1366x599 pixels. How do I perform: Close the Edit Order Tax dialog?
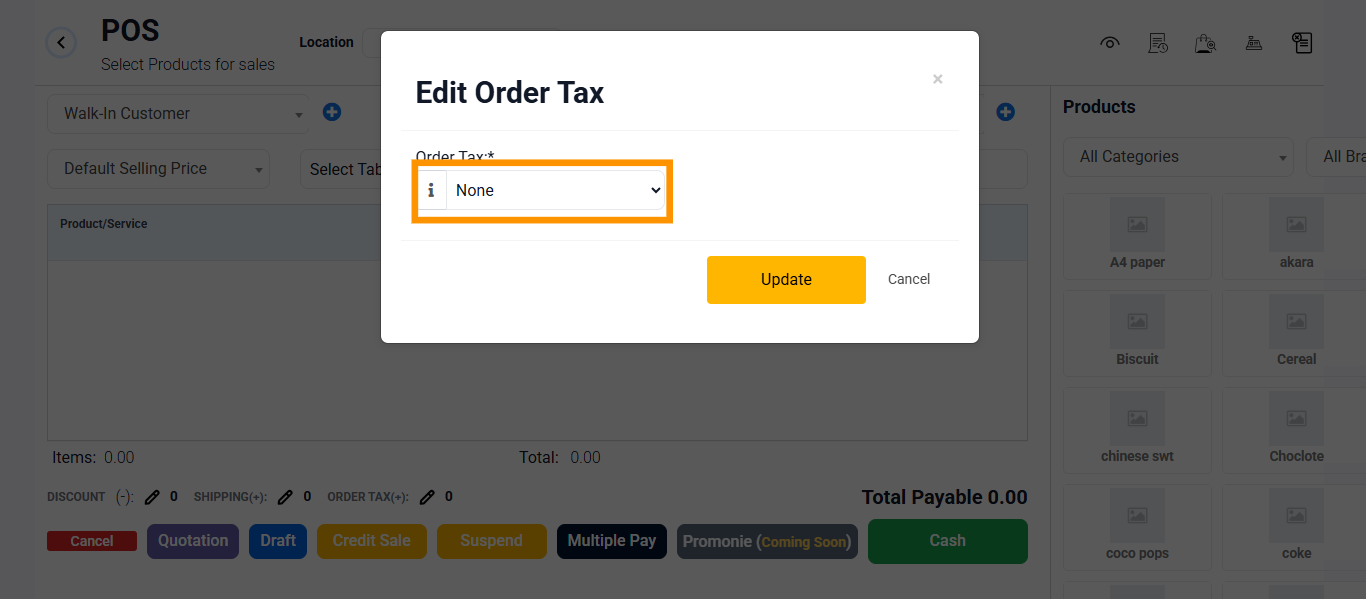[937, 79]
